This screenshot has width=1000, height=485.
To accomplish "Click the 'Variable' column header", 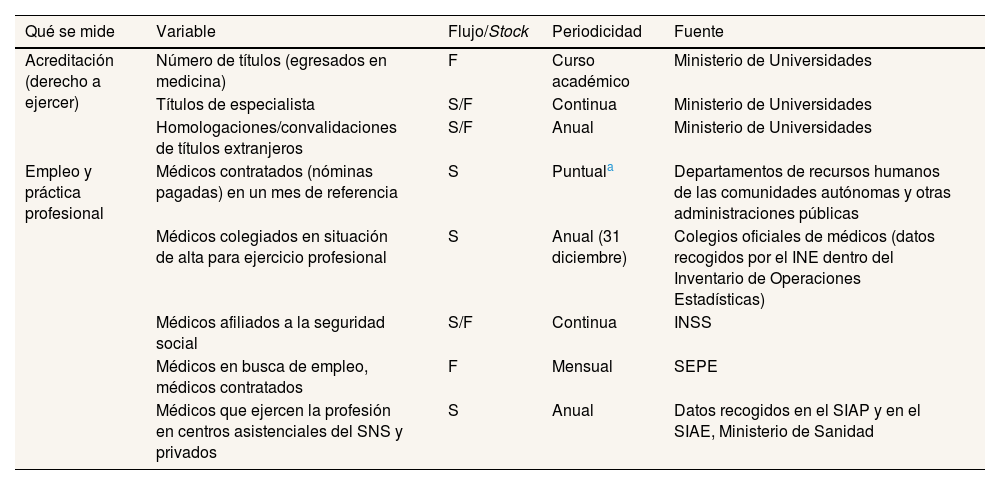I will click(x=185, y=32).
